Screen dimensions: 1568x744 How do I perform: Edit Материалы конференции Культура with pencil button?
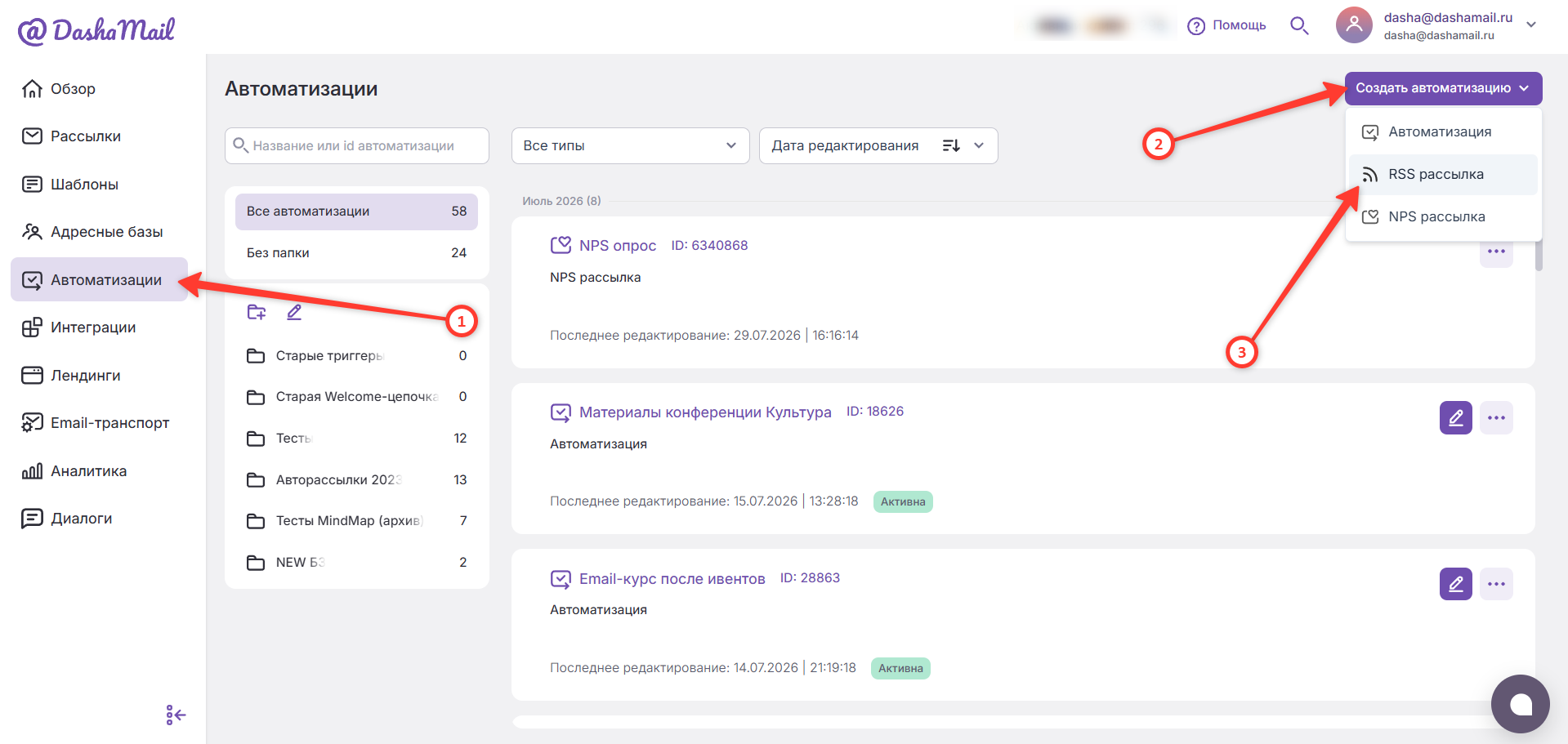1456,418
